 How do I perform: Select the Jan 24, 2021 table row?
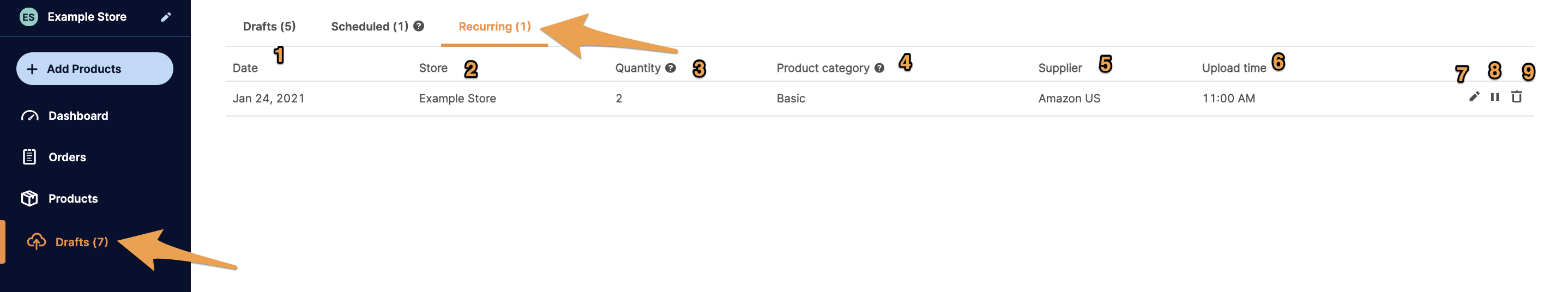(x=879, y=99)
